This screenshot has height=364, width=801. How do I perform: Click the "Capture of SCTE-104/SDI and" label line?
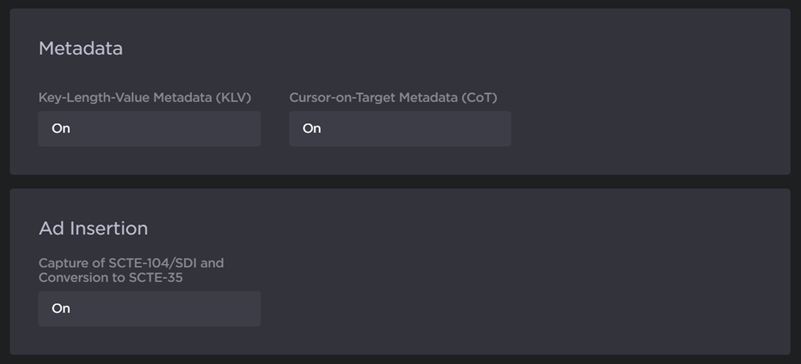131,263
